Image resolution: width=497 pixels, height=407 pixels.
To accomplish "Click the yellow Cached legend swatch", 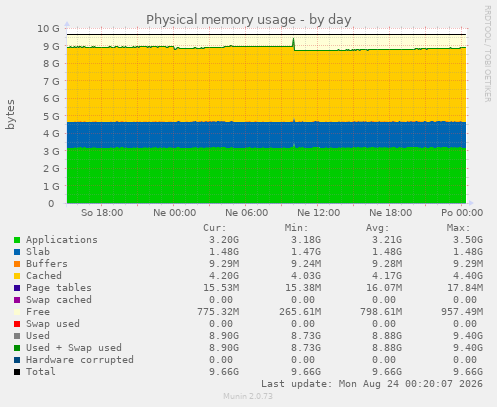I will (17, 276).
